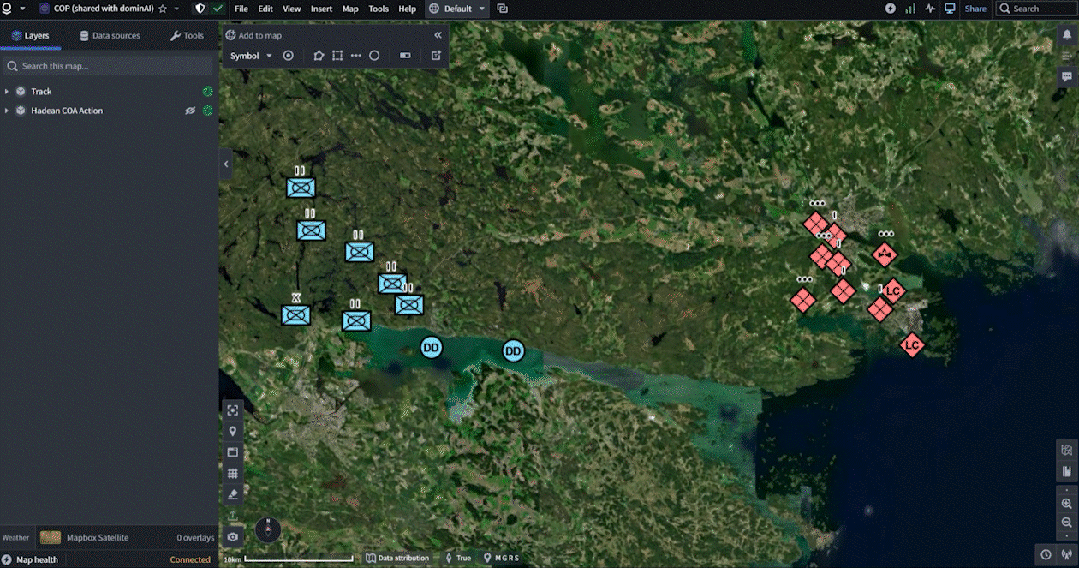Image resolution: width=1079 pixels, height=568 pixels.
Task: Click green sync icon on Hadean COA Action
Action: tap(208, 111)
